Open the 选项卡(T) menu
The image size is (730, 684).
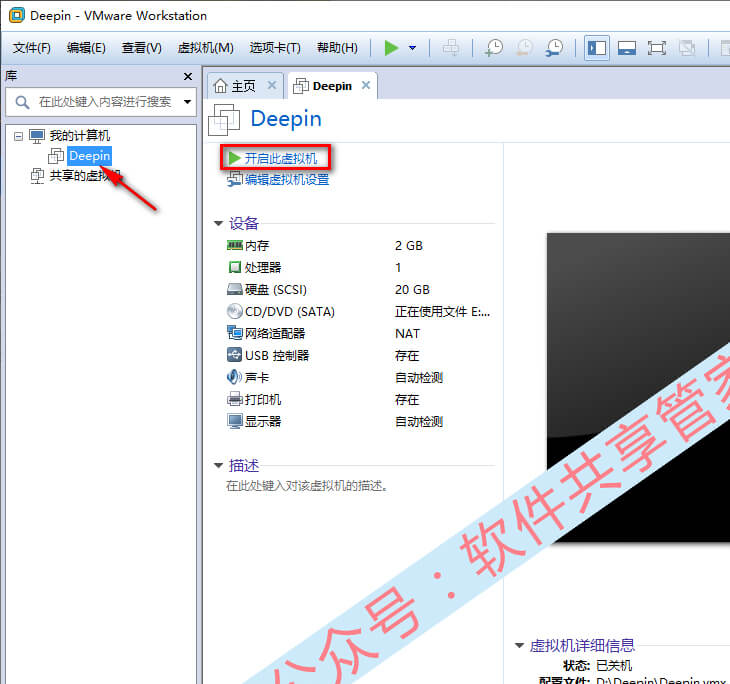pos(275,47)
